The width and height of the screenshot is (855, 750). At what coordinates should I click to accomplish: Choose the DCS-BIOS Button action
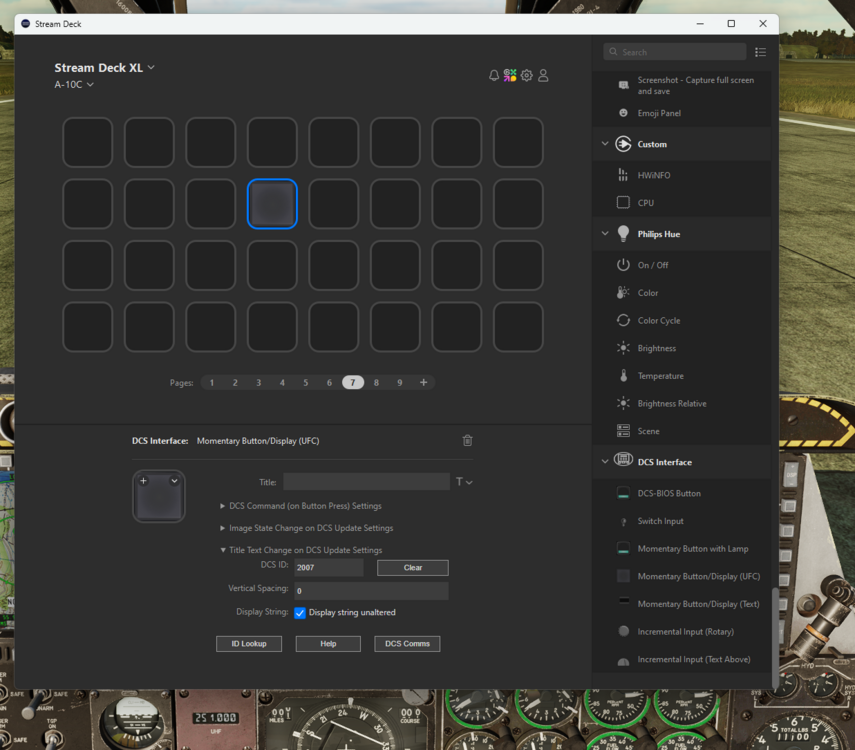point(669,493)
